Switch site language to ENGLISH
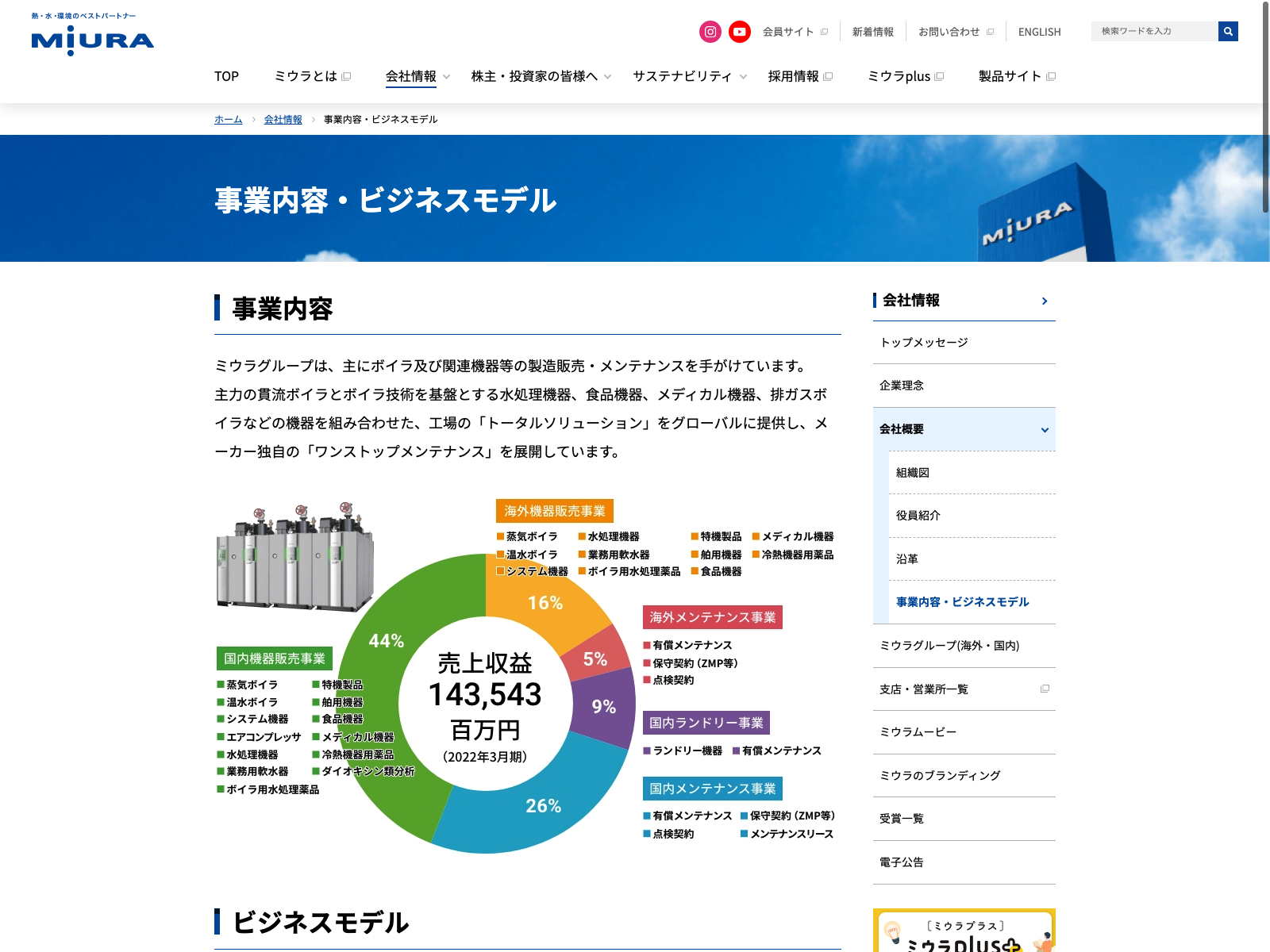This screenshot has width=1270, height=952. 1039,32
